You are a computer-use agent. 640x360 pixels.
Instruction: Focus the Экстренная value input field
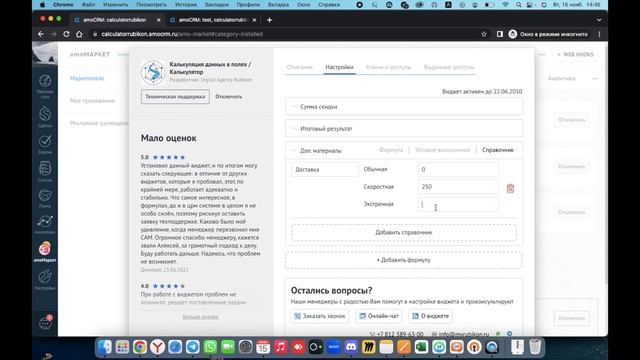point(458,204)
